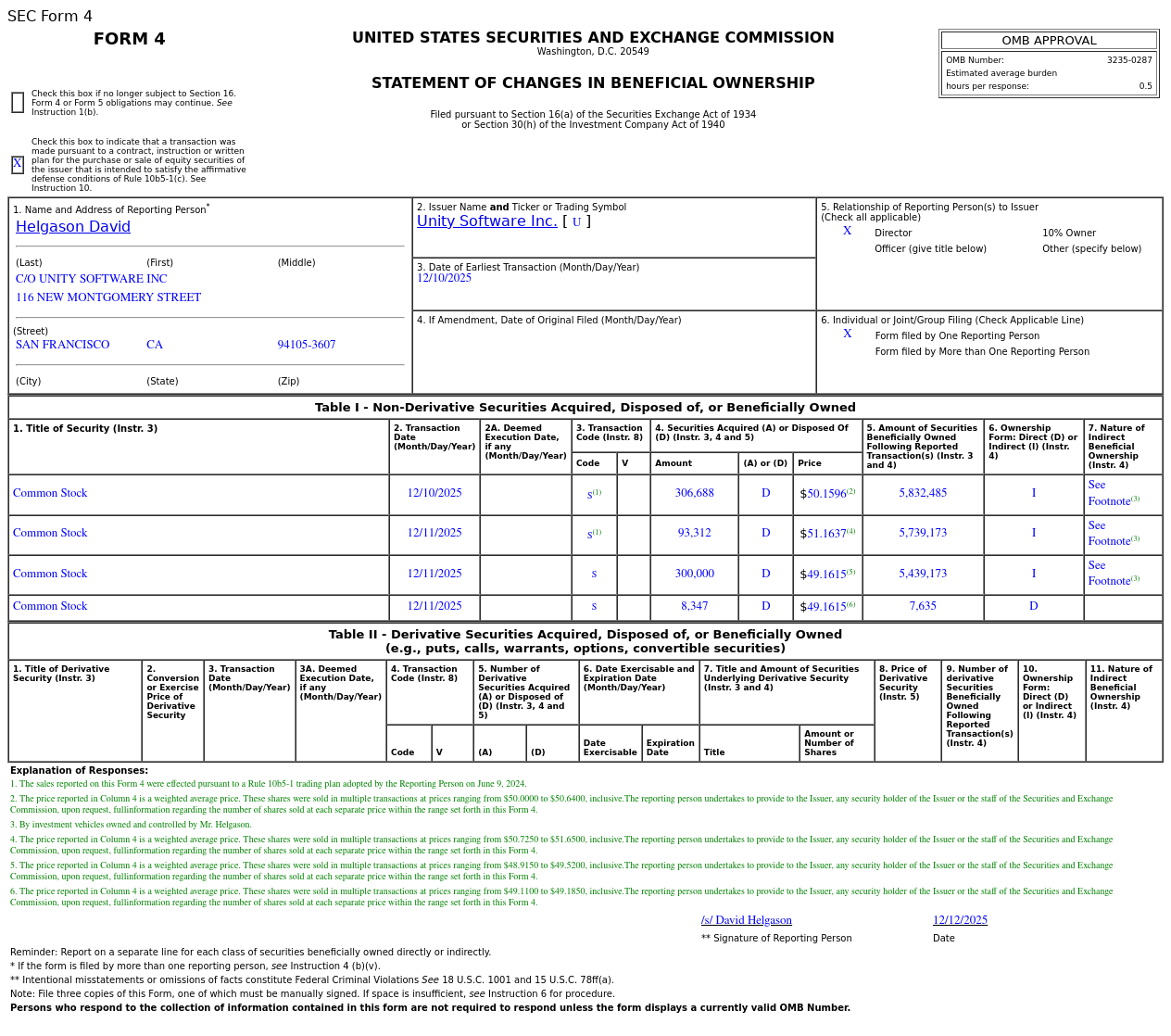Click the beneficially owned amount 5,739,173

tap(923, 533)
